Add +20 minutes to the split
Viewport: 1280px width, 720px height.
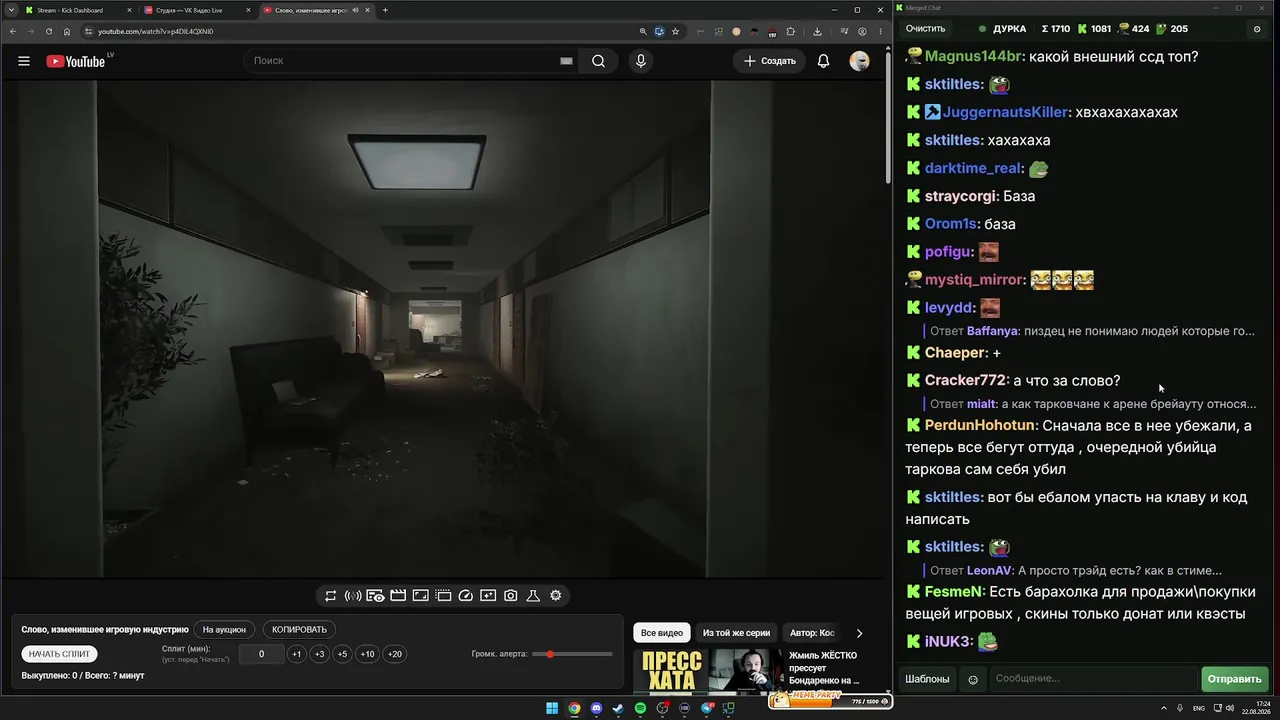tap(394, 654)
